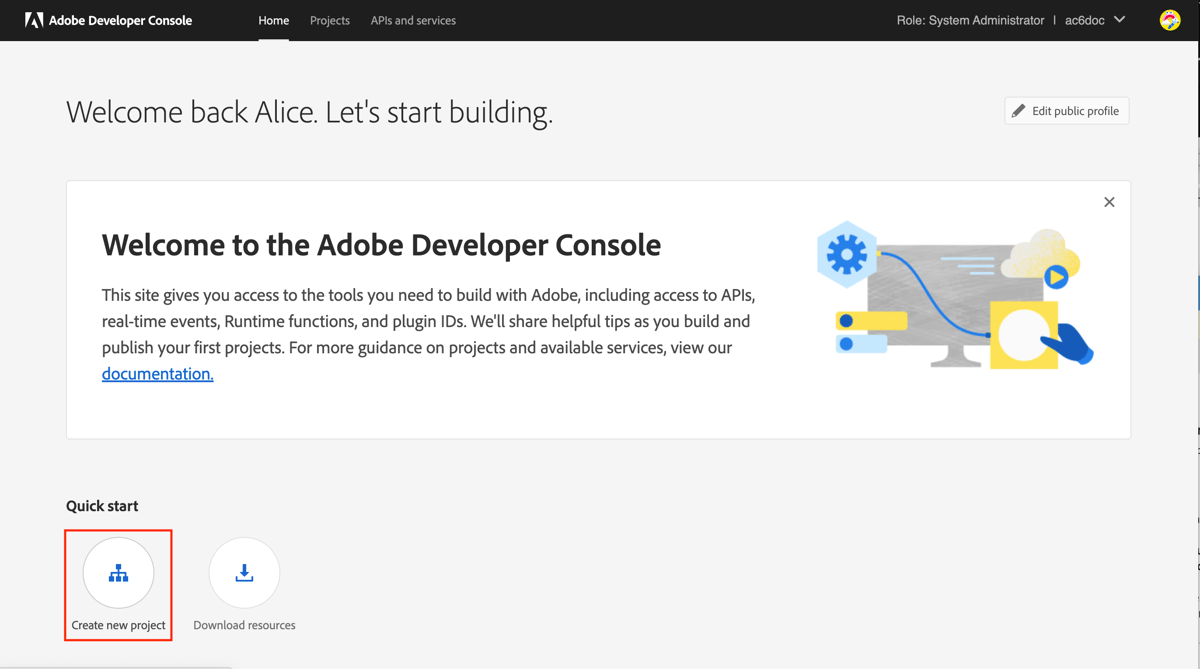This screenshot has height=669, width=1200.
Task: Switch to the Projects tab
Action: (x=329, y=20)
